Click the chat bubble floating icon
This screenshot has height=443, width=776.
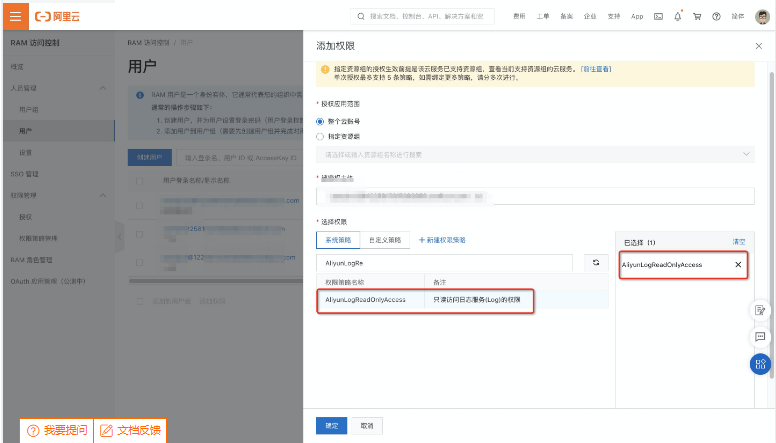click(x=760, y=337)
